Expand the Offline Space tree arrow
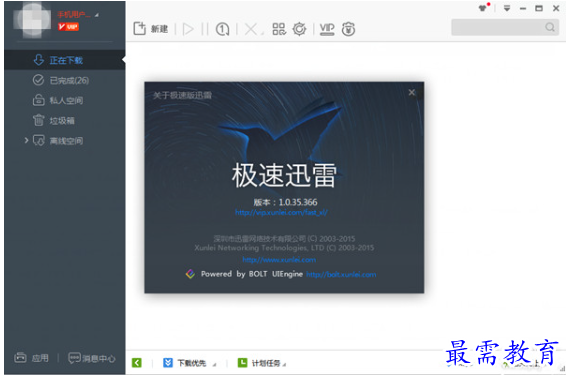 (26, 140)
